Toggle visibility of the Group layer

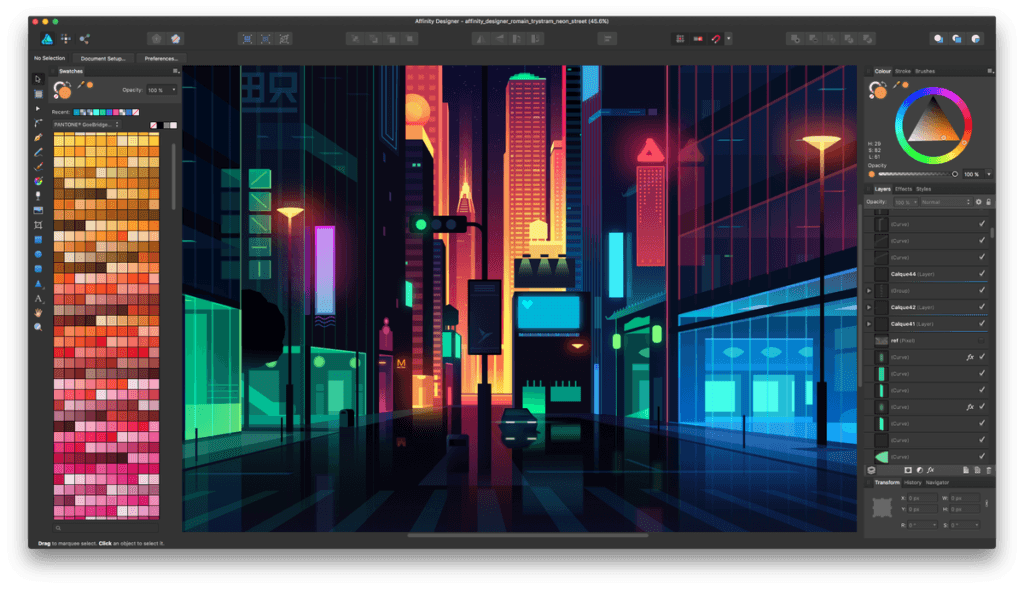click(x=982, y=290)
